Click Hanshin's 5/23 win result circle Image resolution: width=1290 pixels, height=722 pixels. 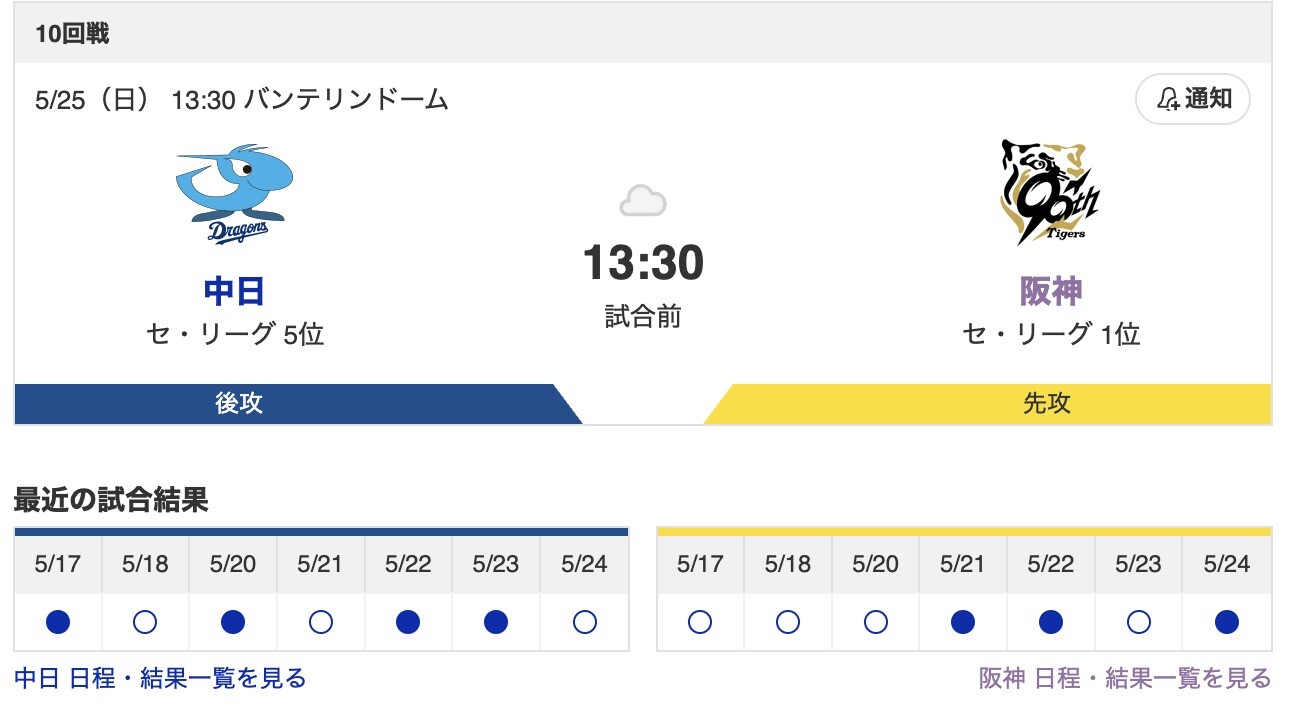[1139, 623]
